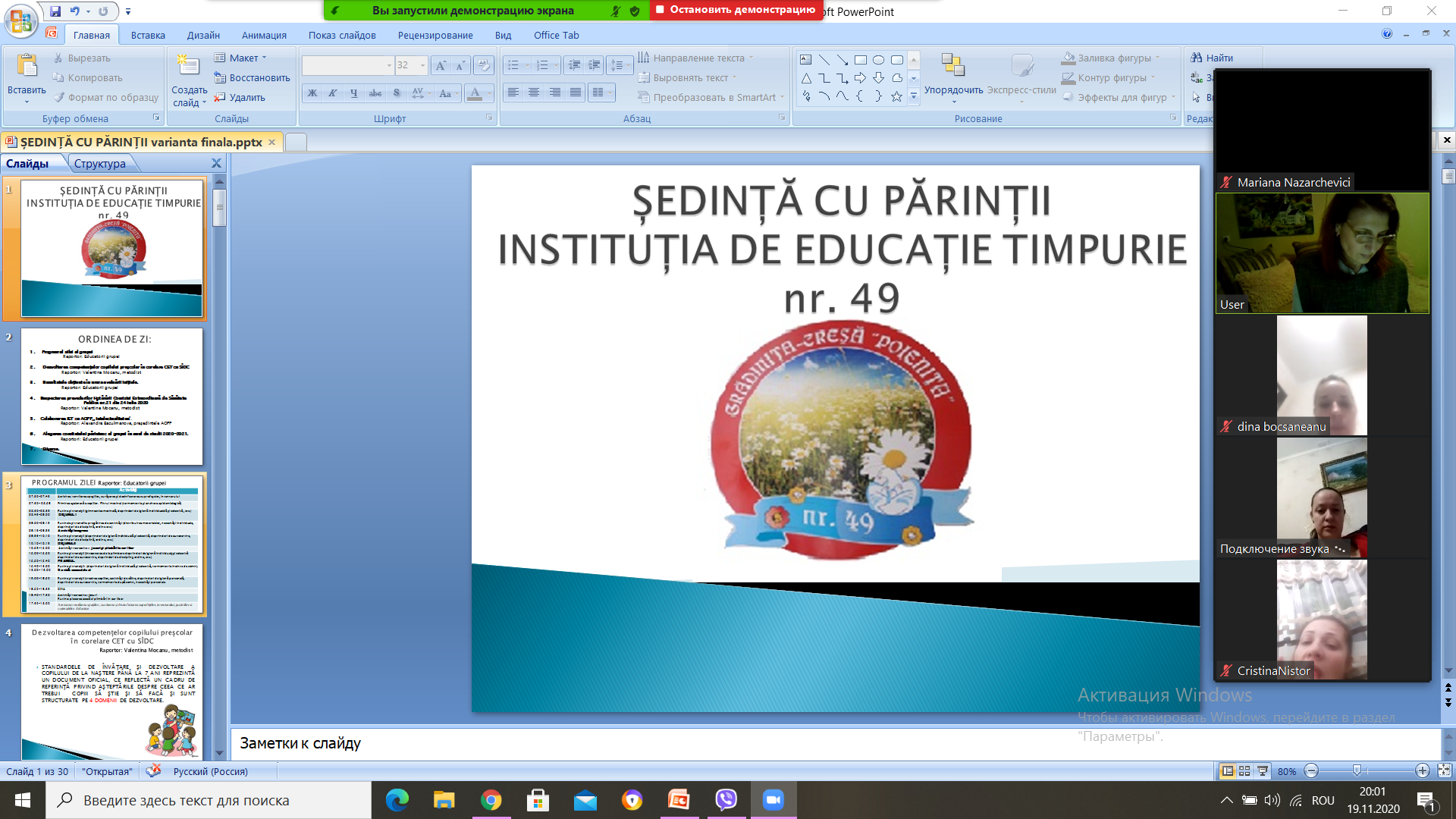Screen dimensions: 1456x819
Task: Toggle right text alignment
Action: pos(555,93)
